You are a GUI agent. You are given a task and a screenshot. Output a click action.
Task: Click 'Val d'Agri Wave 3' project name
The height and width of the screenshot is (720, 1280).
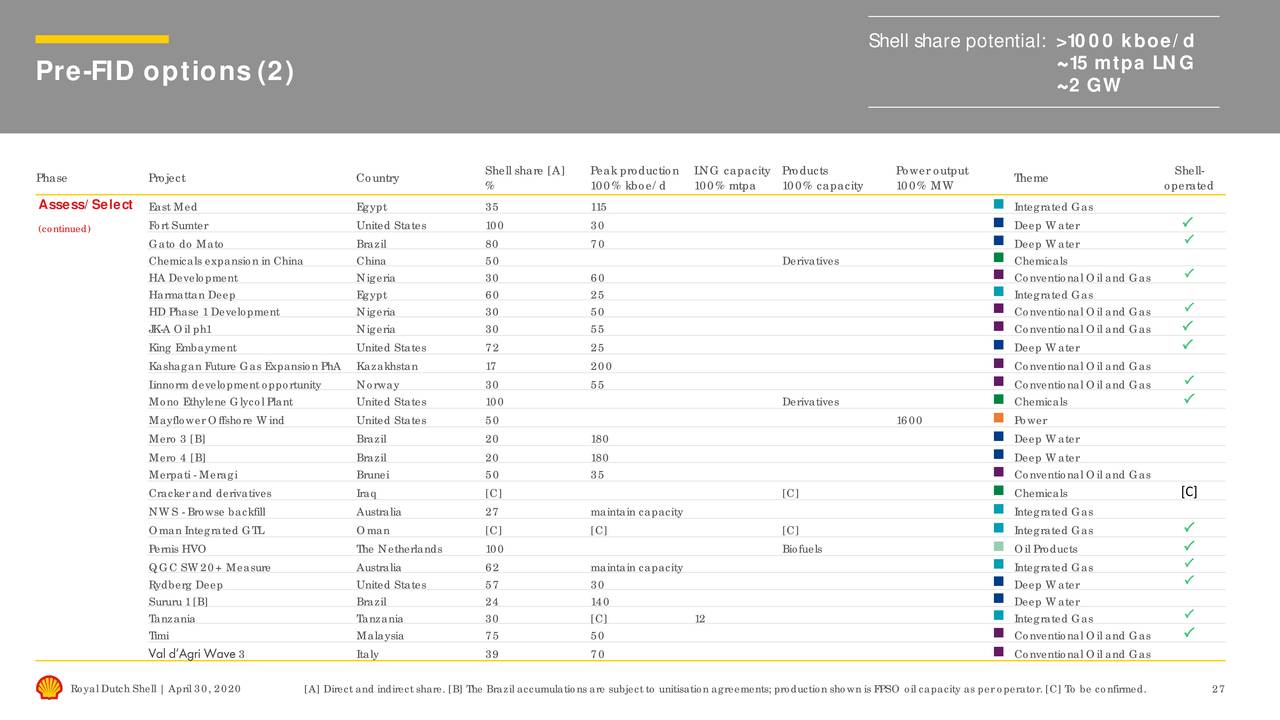197,654
